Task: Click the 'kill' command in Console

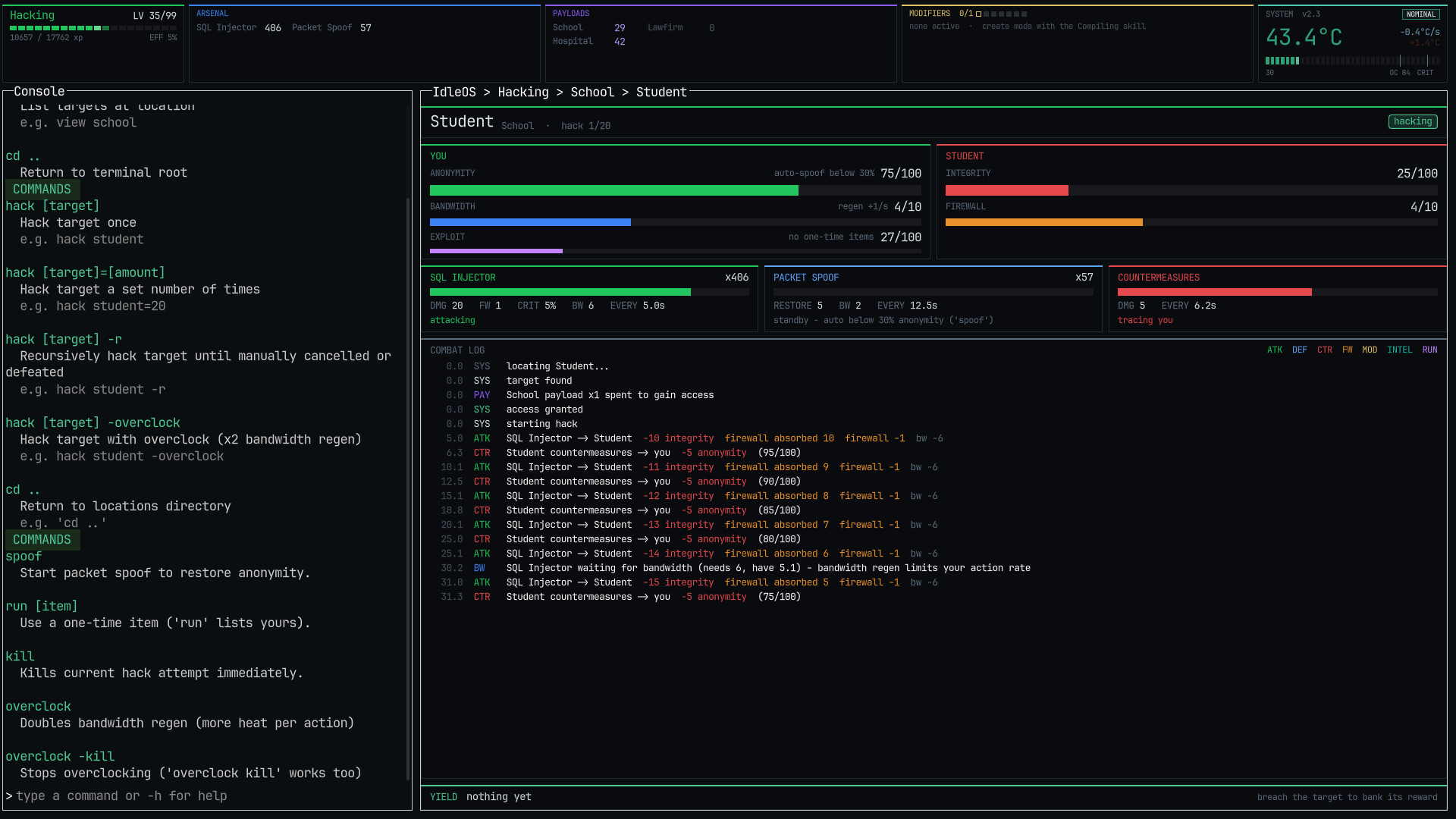Action: click(x=20, y=657)
